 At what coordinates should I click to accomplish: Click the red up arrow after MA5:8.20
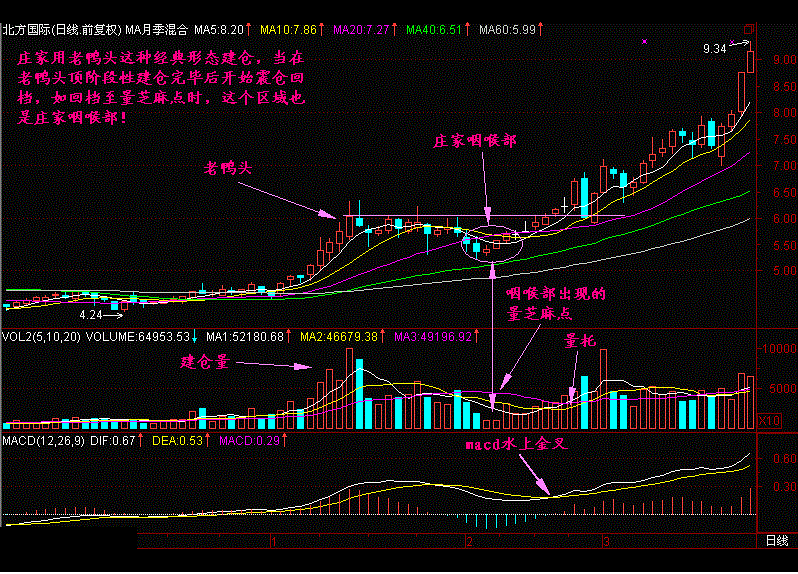[x=248, y=32]
